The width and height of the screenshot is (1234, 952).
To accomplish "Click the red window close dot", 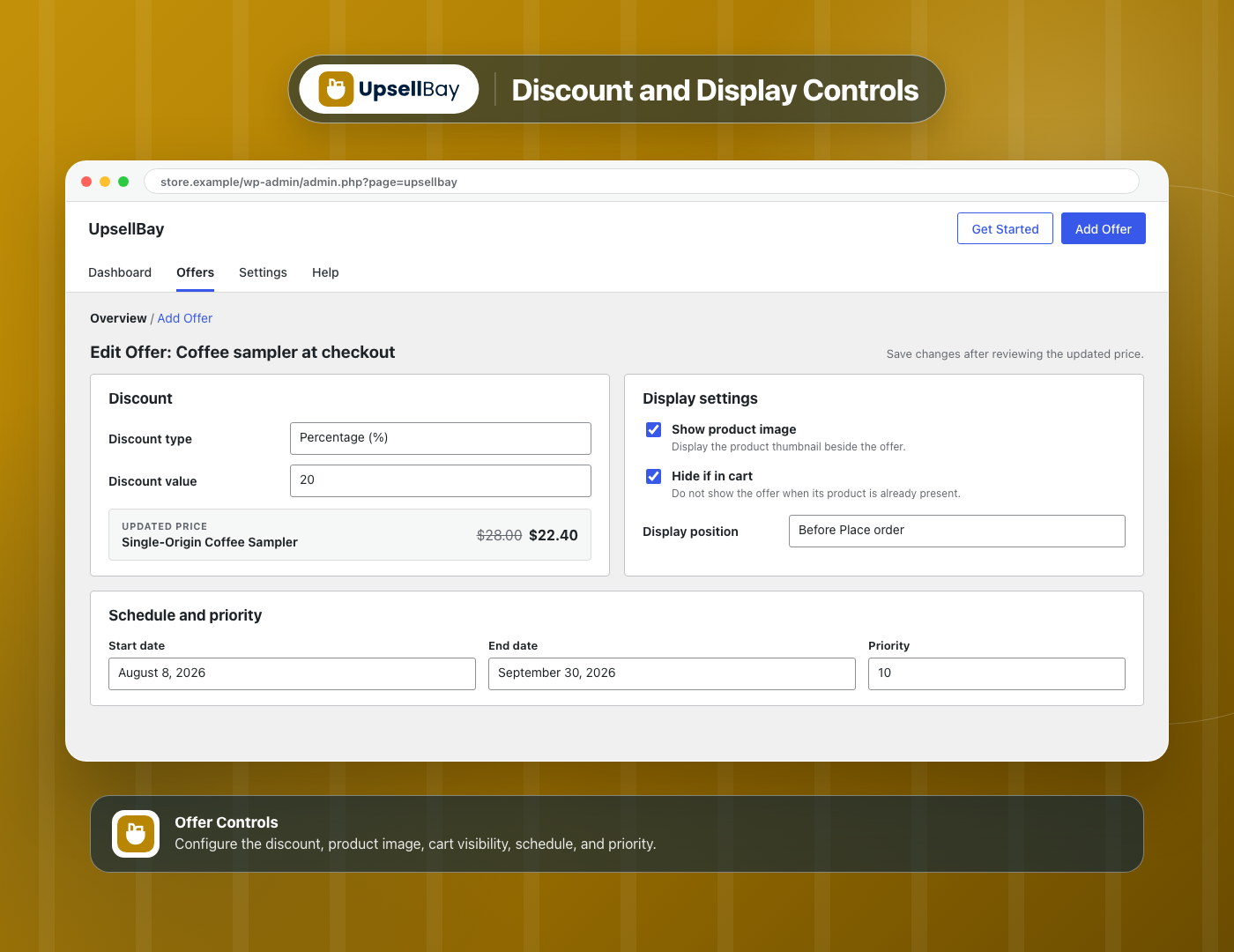I will pyautogui.click(x=86, y=182).
